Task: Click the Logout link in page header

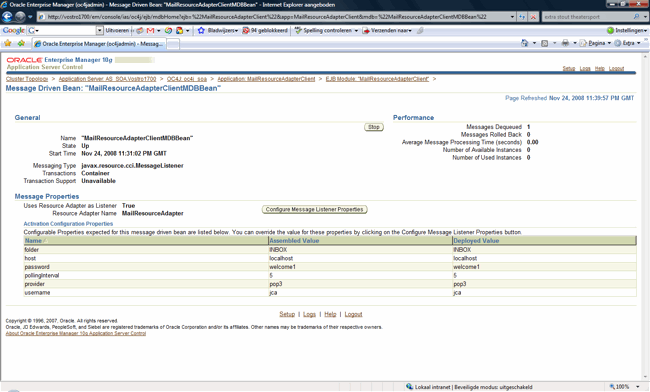Action: point(616,69)
